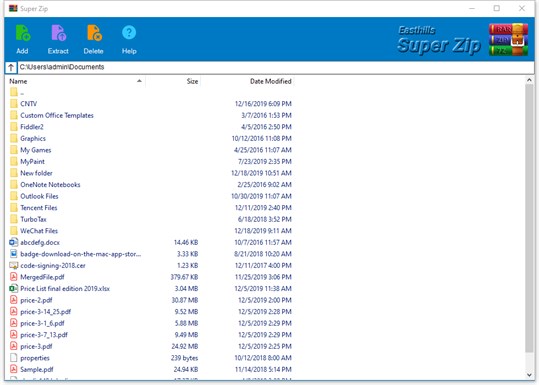Click the parent directory folder icon
539x385 pixels.
coord(14,92)
